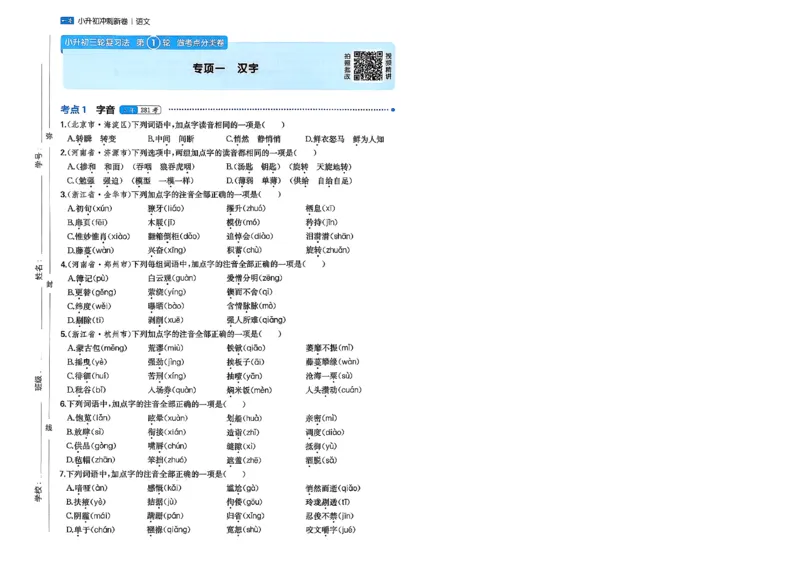Select option "C.悄然 静悄悄" in question 1
The width and height of the screenshot is (800, 566).
point(253,139)
